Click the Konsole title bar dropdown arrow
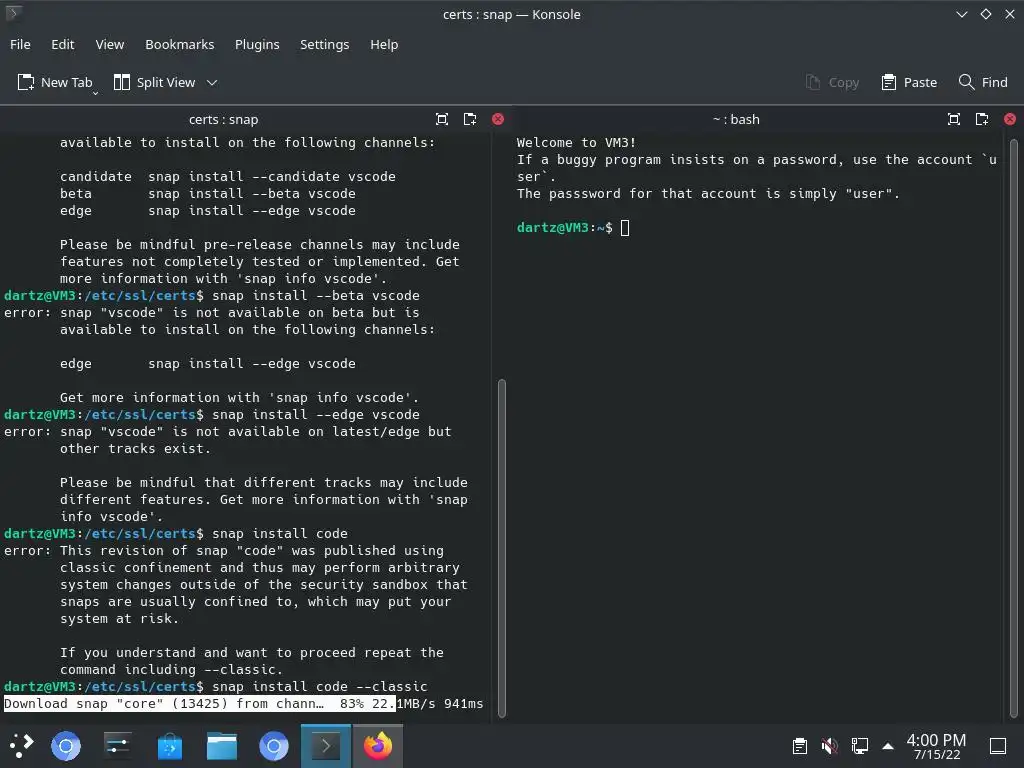 click(961, 14)
